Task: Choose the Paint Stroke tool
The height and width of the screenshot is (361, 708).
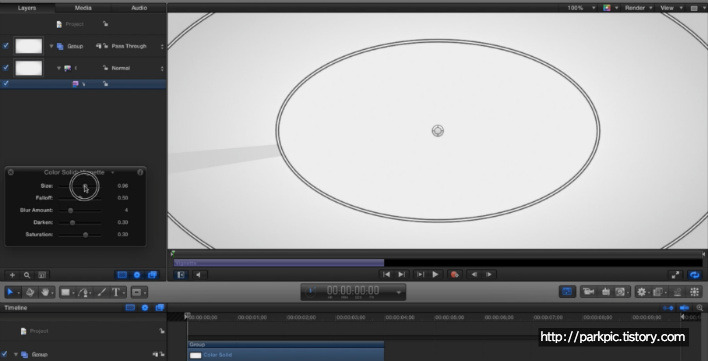Action: (x=102, y=292)
